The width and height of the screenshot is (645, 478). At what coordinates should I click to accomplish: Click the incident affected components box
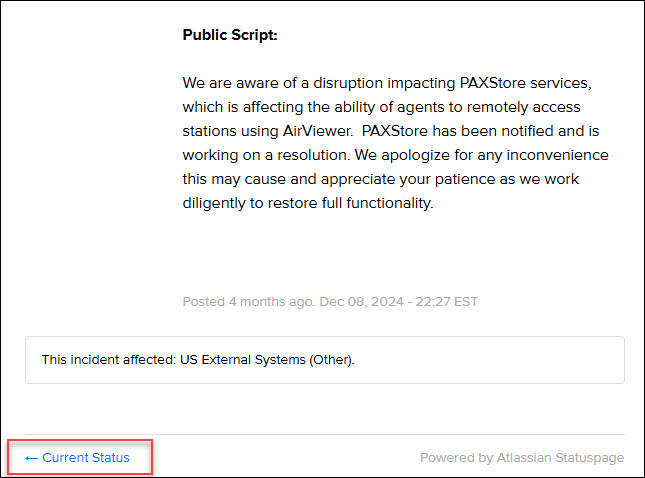(x=324, y=360)
